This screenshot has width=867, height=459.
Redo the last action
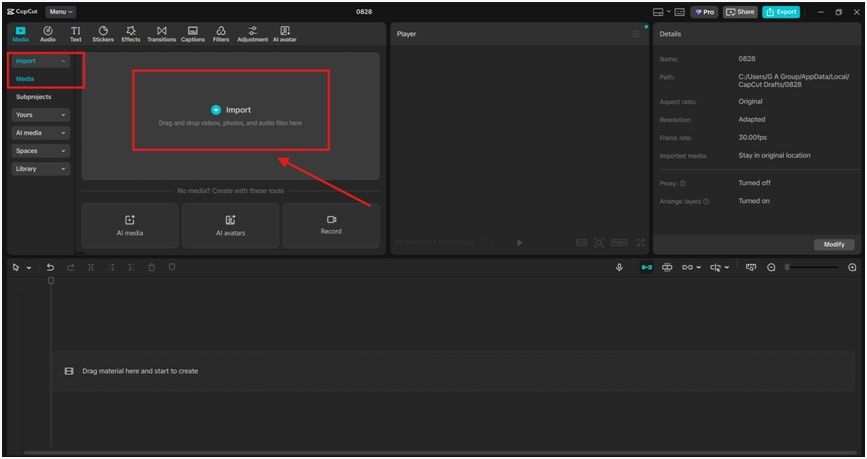pos(71,268)
